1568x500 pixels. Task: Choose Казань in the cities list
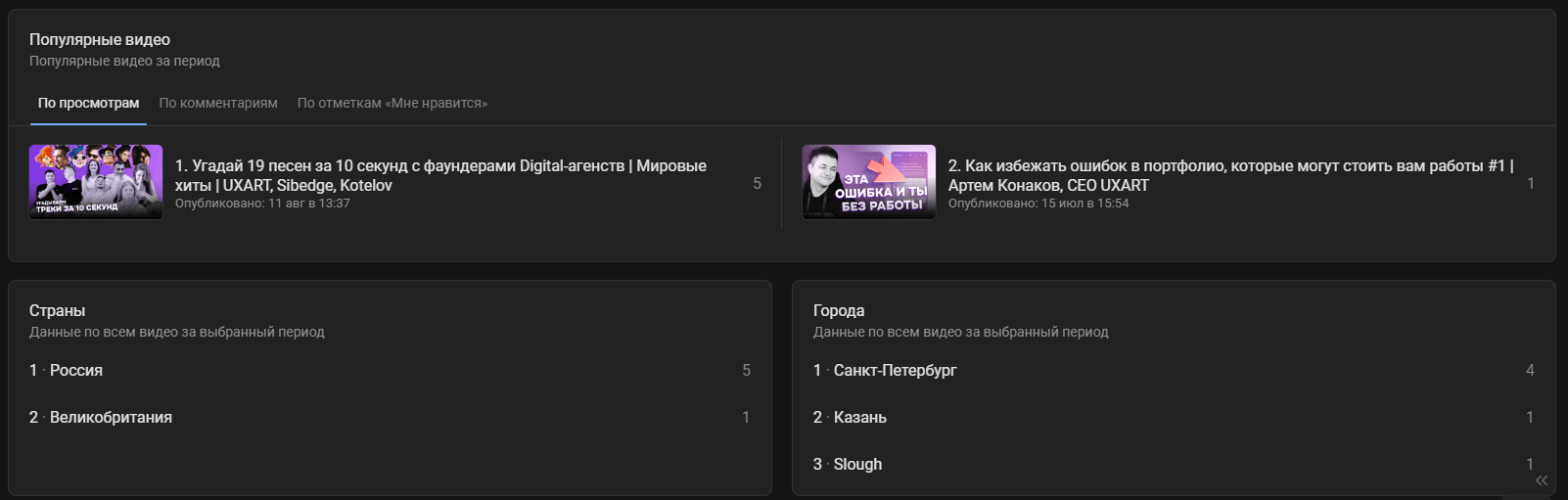[x=859, y=418]
